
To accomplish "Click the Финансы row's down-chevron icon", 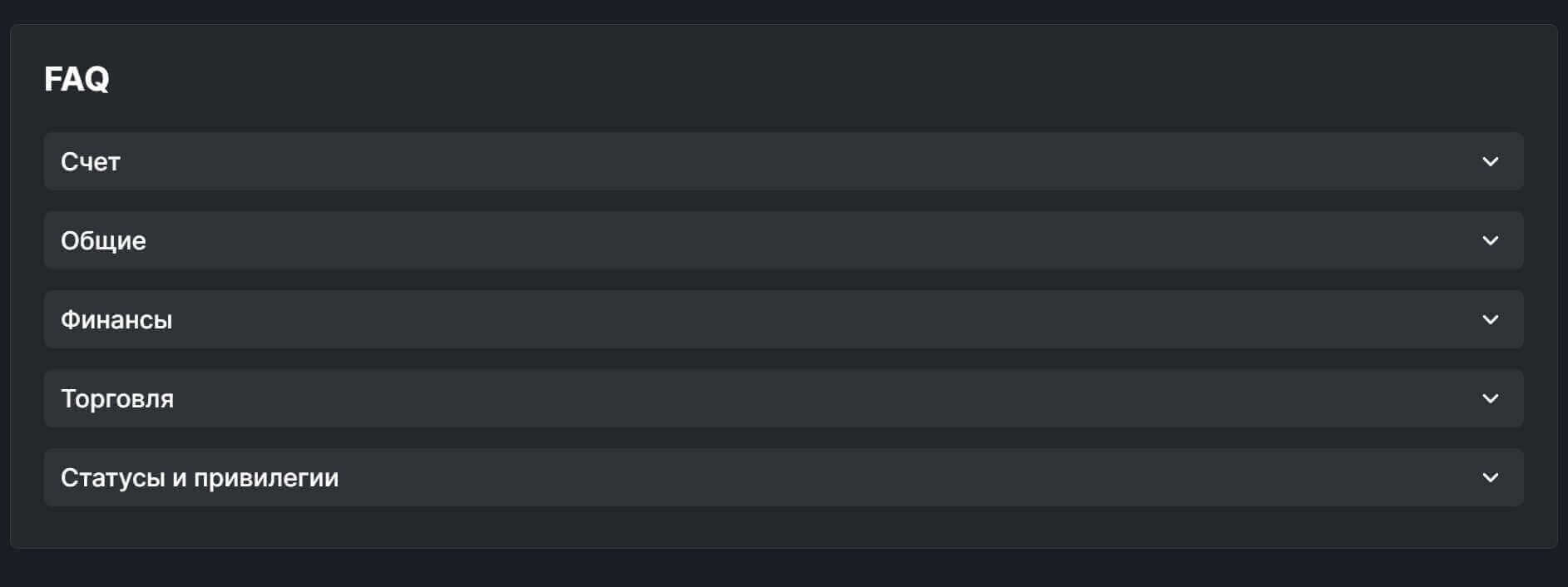I will pos(1490,319).
